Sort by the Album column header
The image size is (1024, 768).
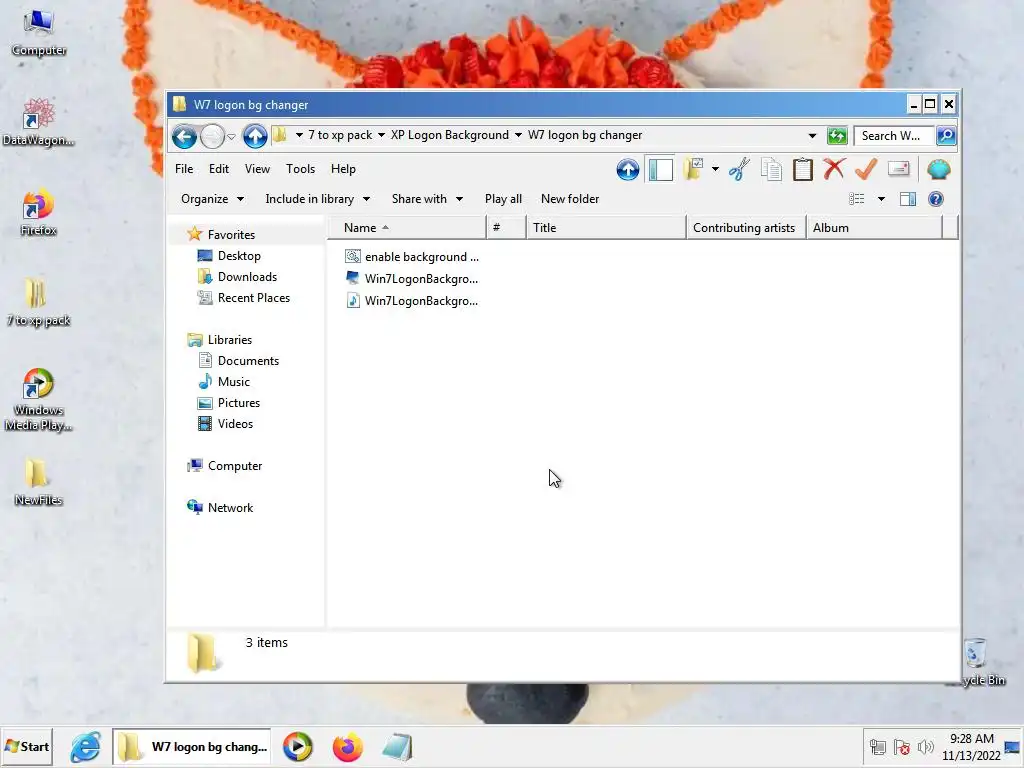874,228
